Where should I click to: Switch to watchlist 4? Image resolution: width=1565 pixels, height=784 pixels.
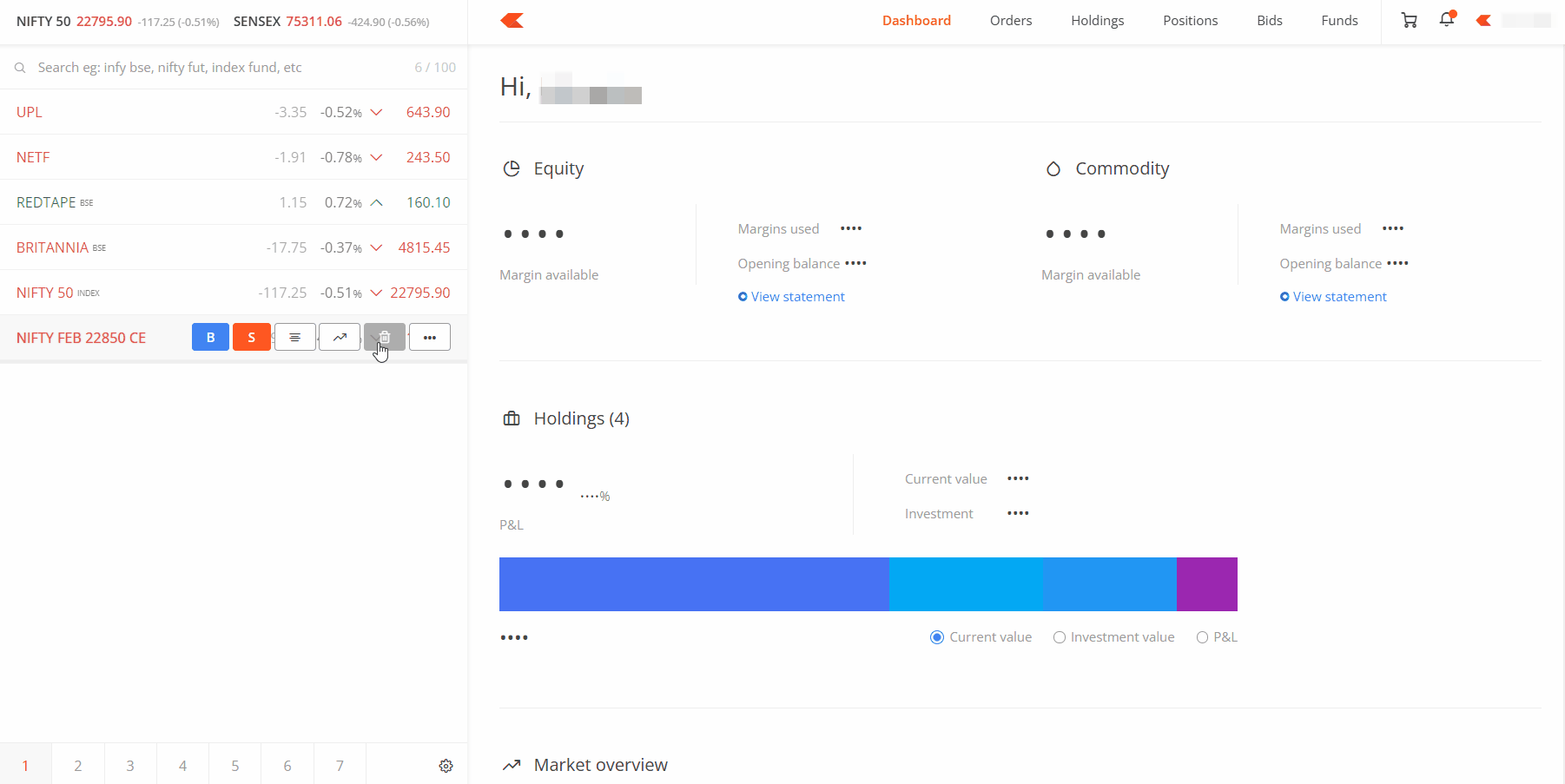pyautogui.click(x=182, y=764)
